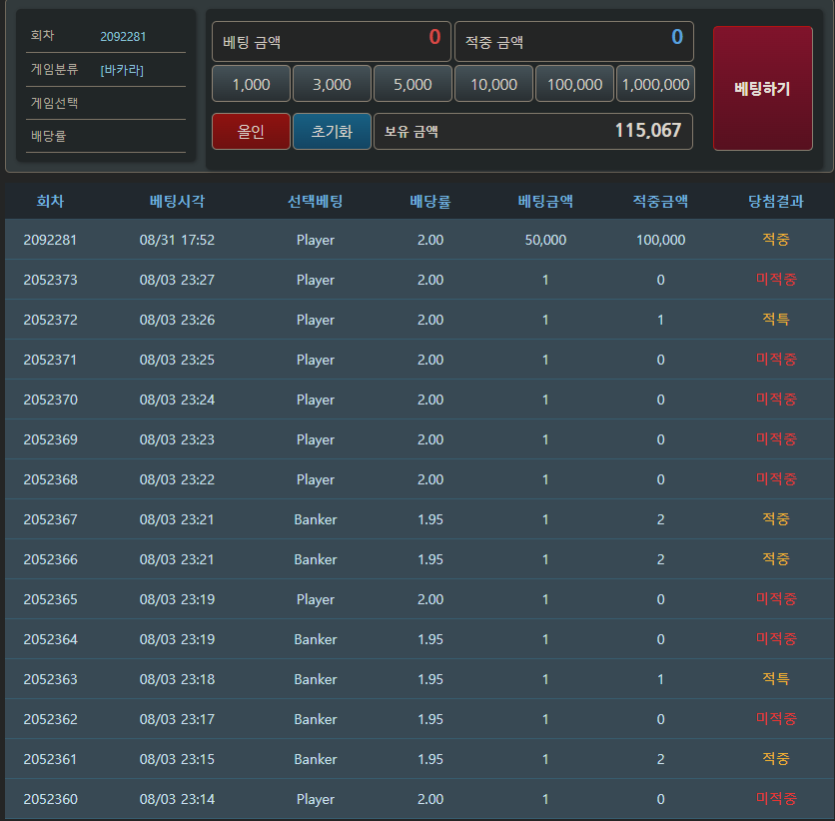This screenshot has width=835, height=821.
Task: Click the 50,000 bet amount cell
Action: [x=545, y=240]
